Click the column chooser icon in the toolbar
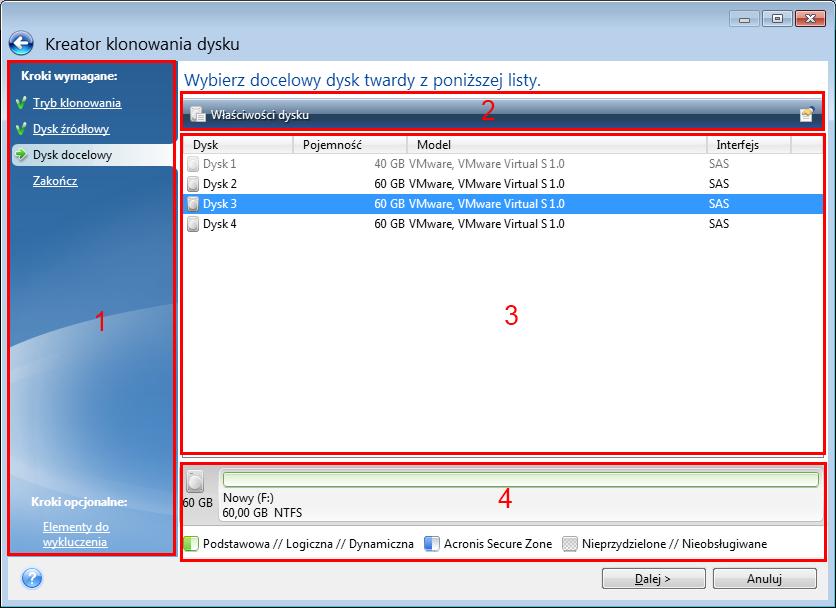Viewport: 836px width, 608px height. (807, 114)
